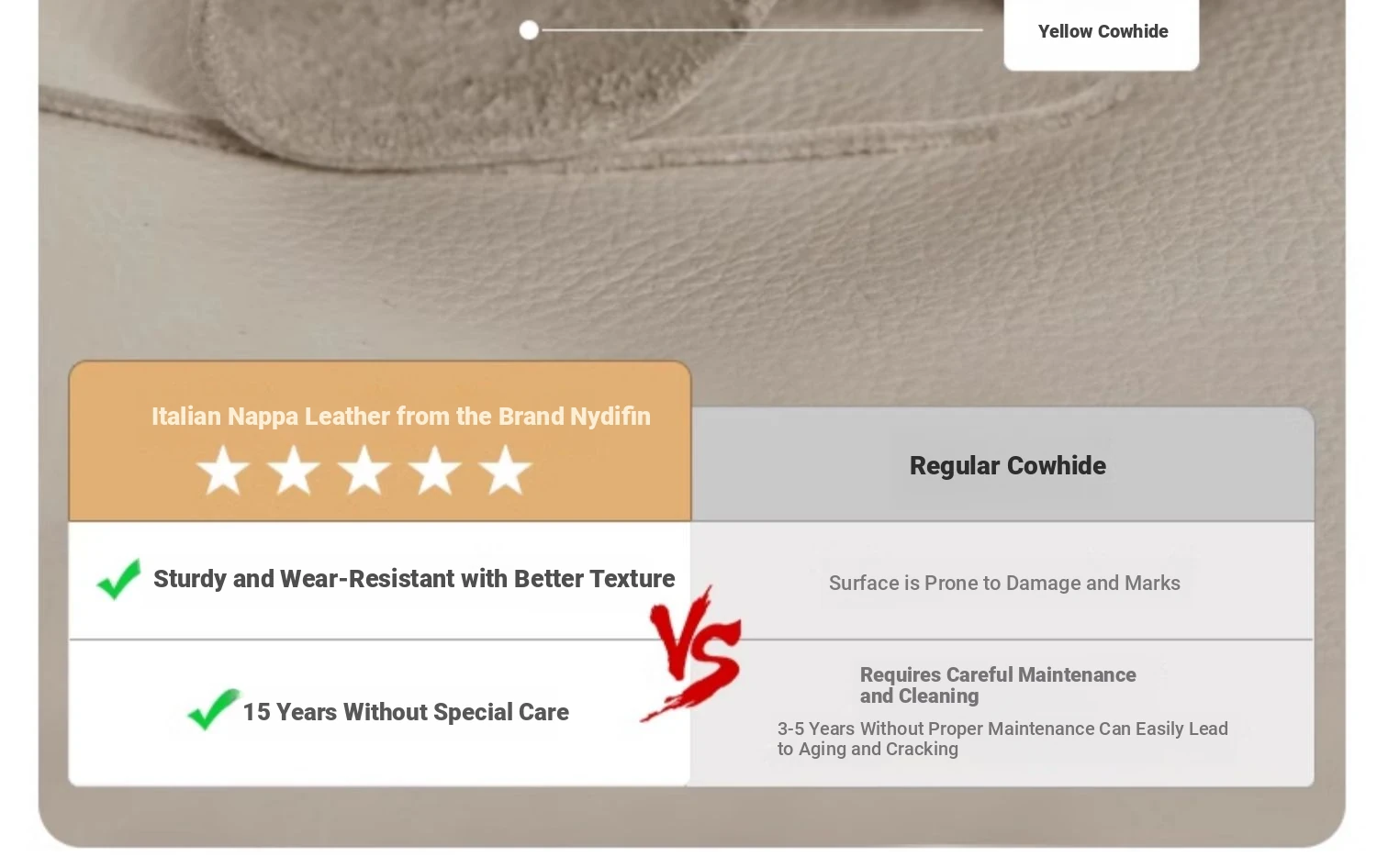Select Italian Nappa Leather from the Brand Nydifin heading
The image size is (1377, 868).
pos(401,417)
